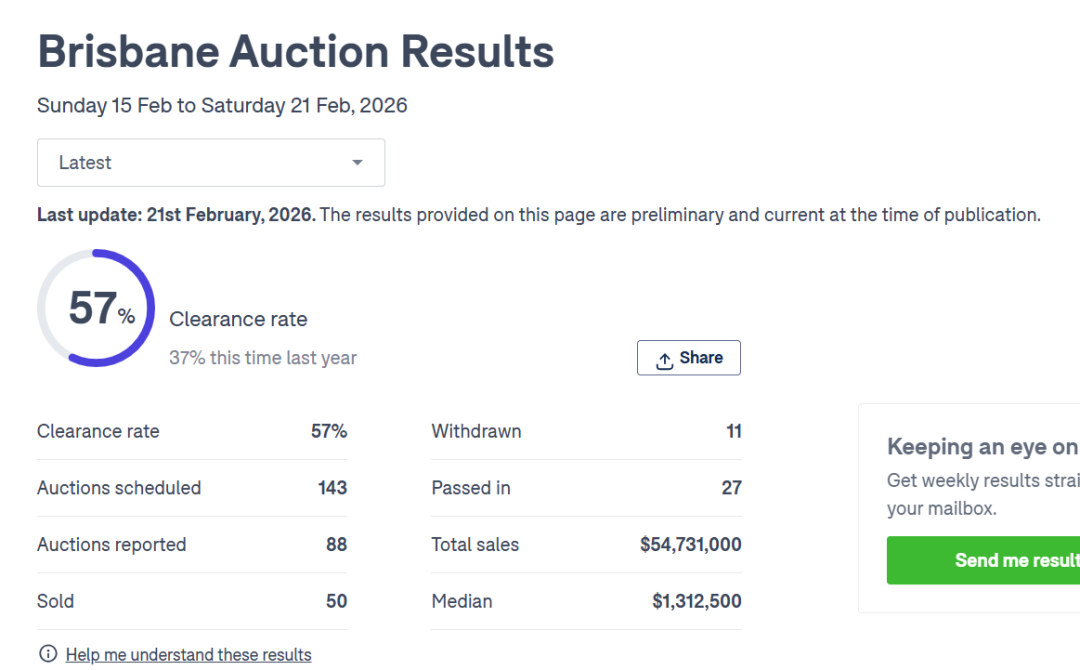Click the dropdown caret arrow icon

(x=357, y=163)
